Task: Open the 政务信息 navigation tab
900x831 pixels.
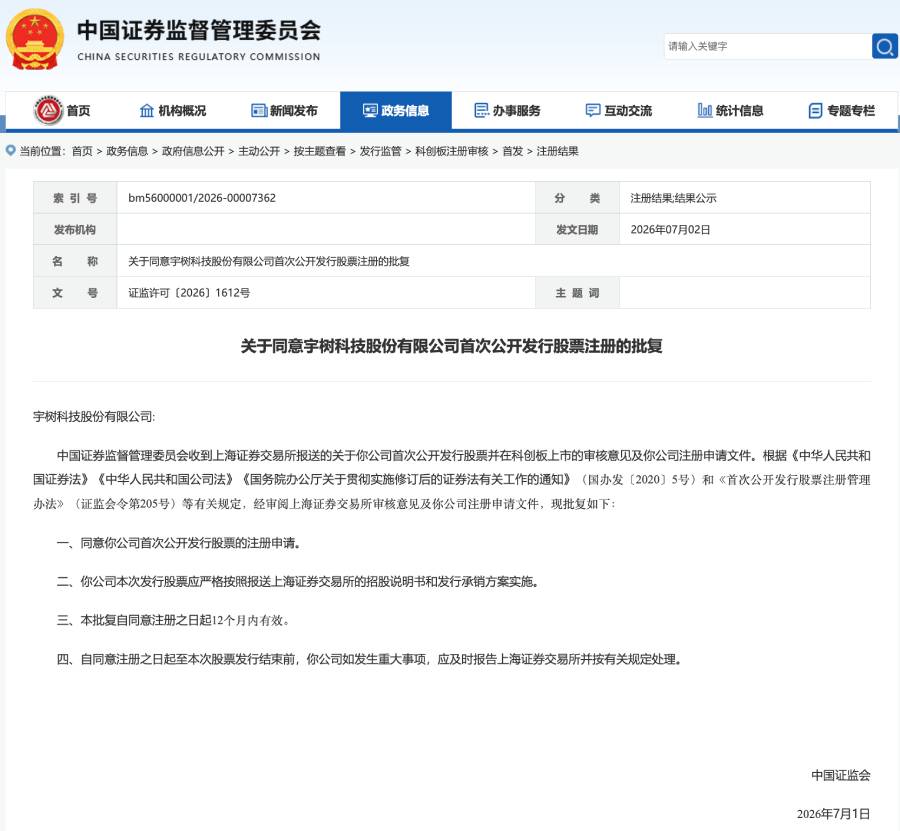Action: pyautogui.click(x=396, y=110)
